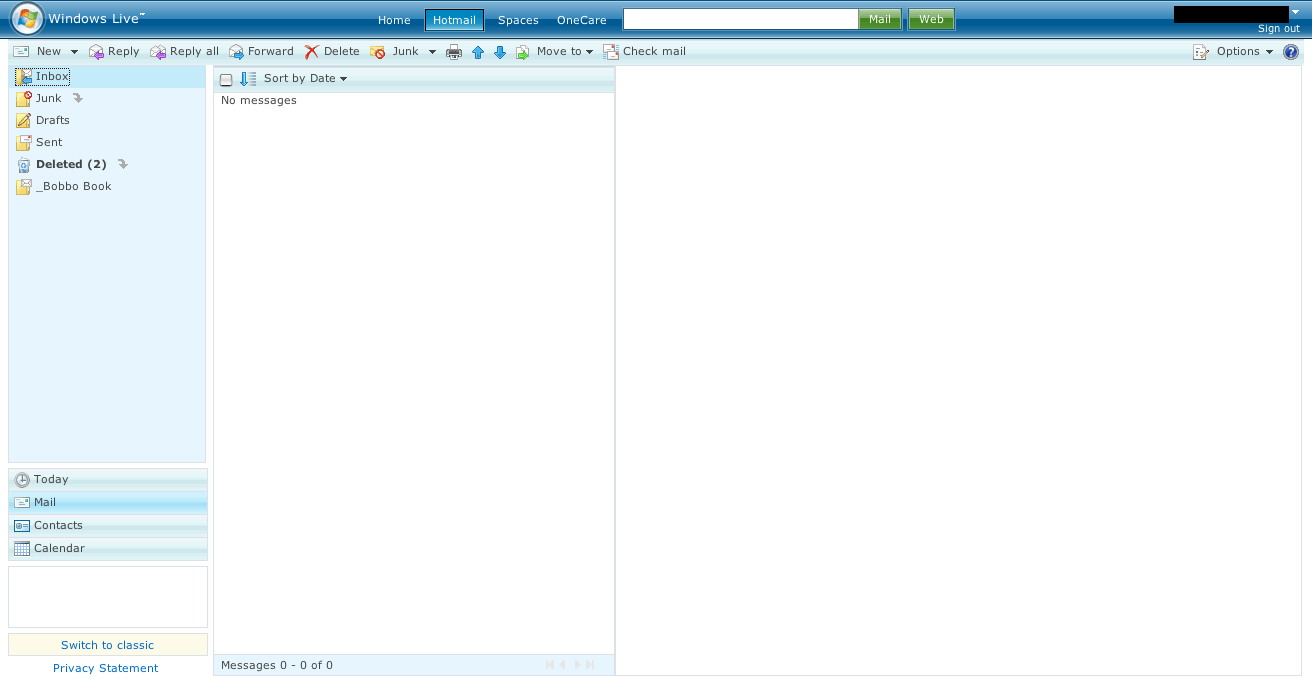
Task: Print the message list
Action: (x=453, y=51)
